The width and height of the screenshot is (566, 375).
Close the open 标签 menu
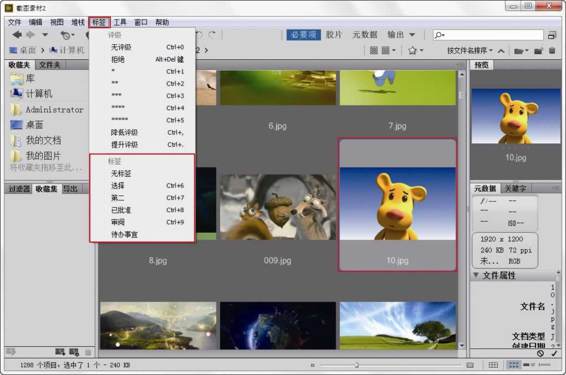click(x=99, y=22)
